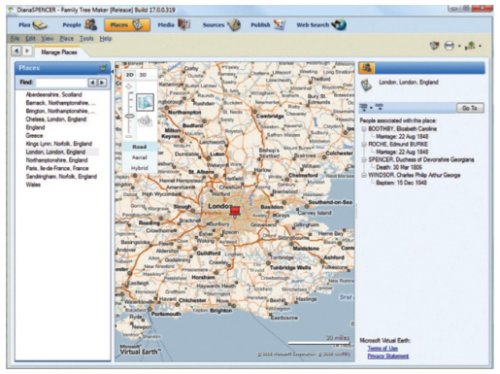Click the find next arrow button
This screenshot has height=374, width=500.
point(102,82)
